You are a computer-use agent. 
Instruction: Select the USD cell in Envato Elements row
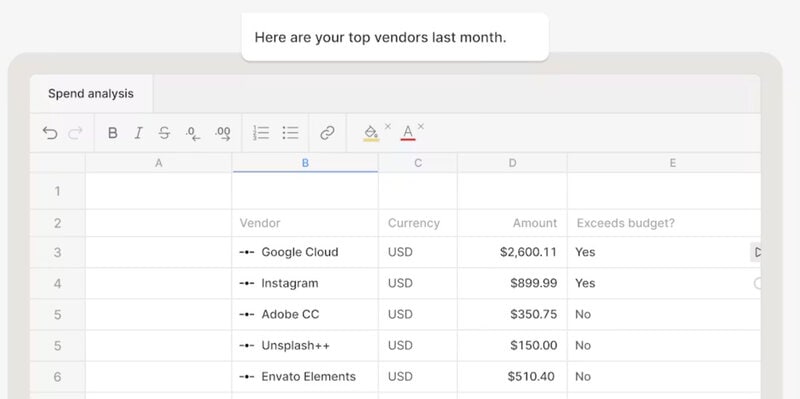(x=418, y=377)
